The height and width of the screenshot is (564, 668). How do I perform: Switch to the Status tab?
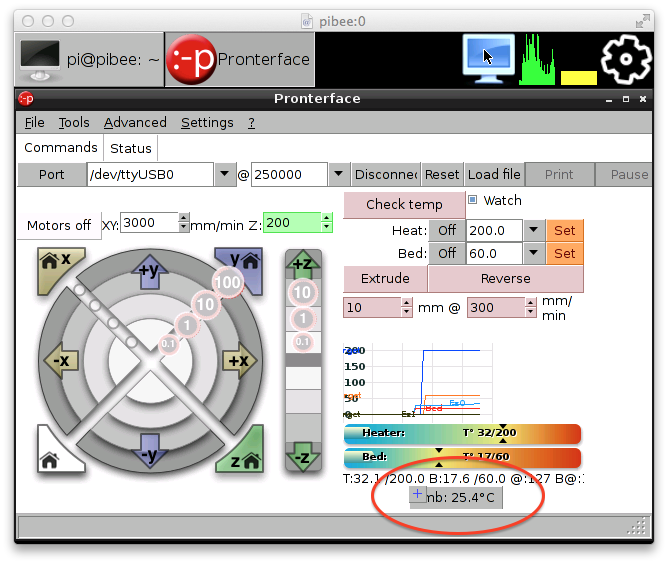[131, 148]
